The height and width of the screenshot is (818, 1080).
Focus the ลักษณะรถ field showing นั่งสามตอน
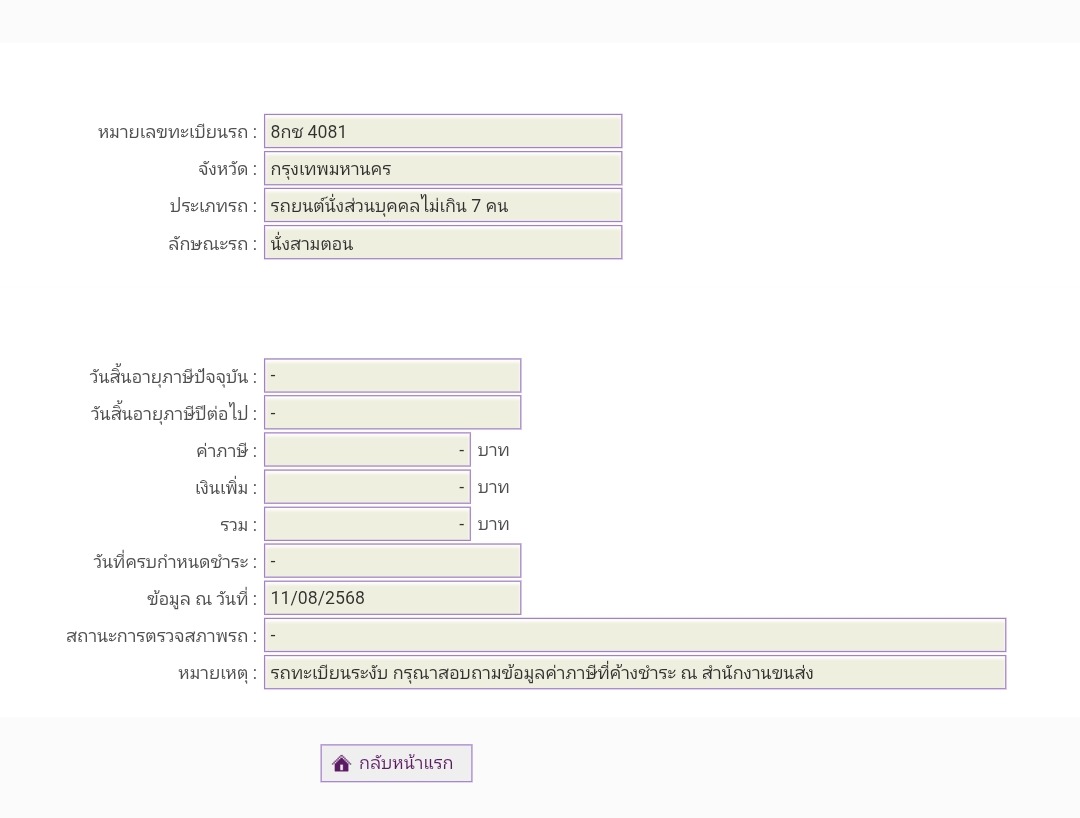point(442,243)
